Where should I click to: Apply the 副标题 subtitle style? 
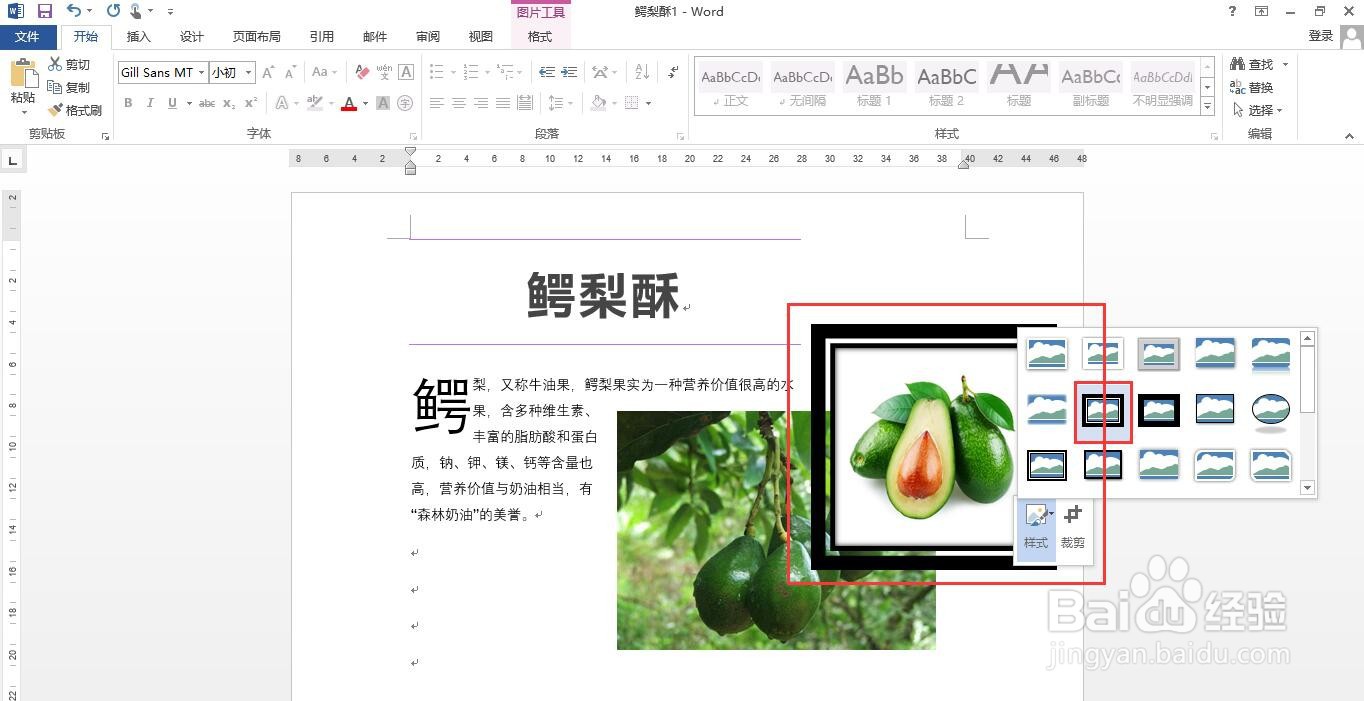1090,86
